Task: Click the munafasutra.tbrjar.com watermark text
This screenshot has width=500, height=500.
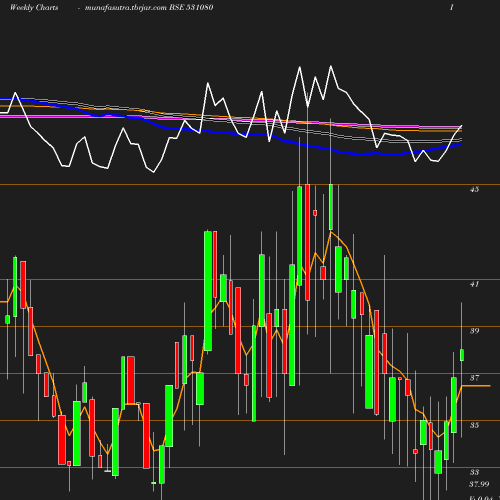Action: (x=126, y=8)
